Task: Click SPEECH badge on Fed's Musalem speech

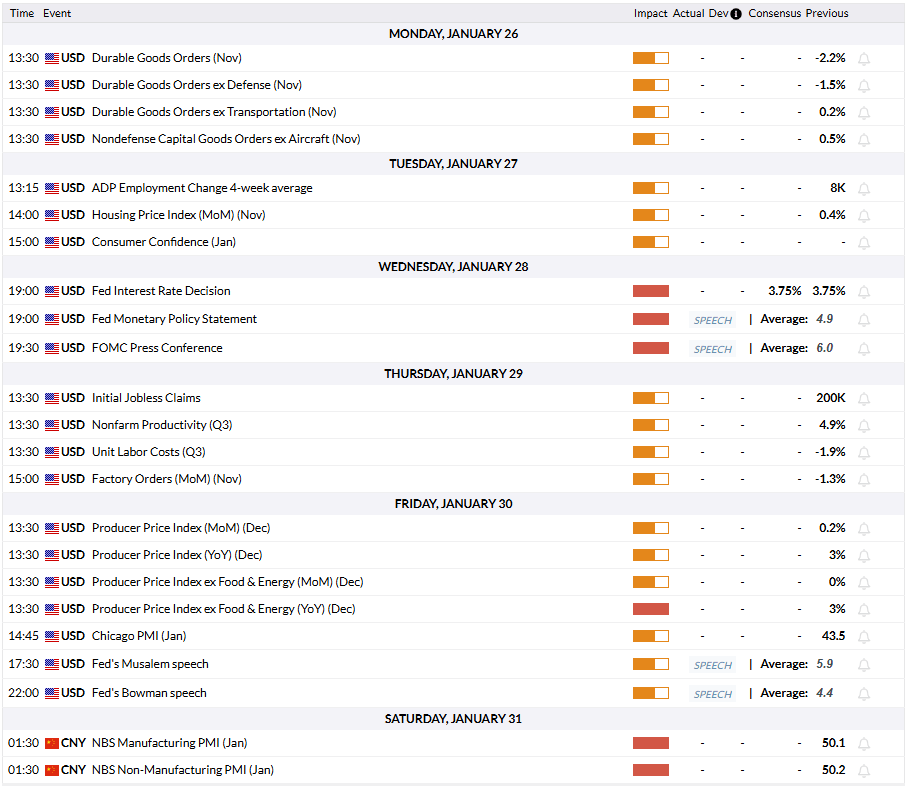Action: coord(713,665)
